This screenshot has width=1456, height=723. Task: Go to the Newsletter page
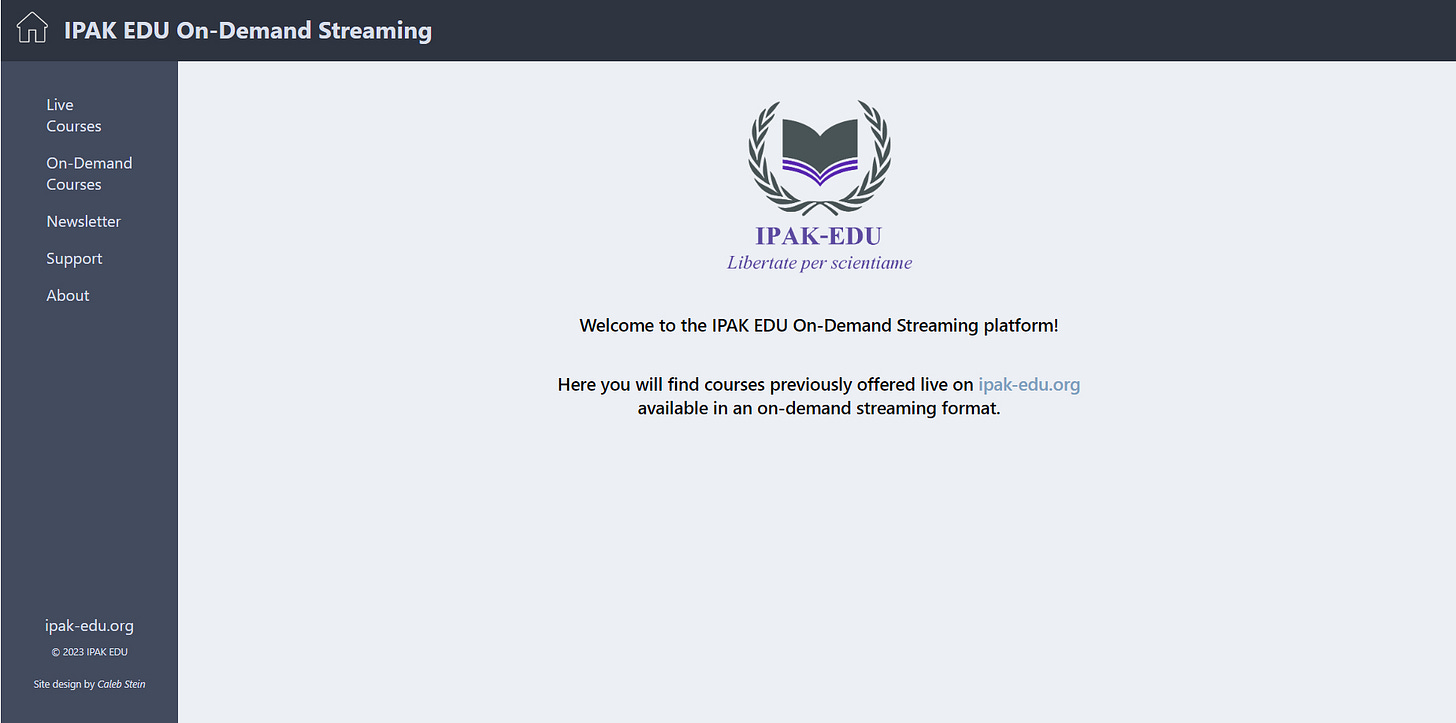point(83,221)
